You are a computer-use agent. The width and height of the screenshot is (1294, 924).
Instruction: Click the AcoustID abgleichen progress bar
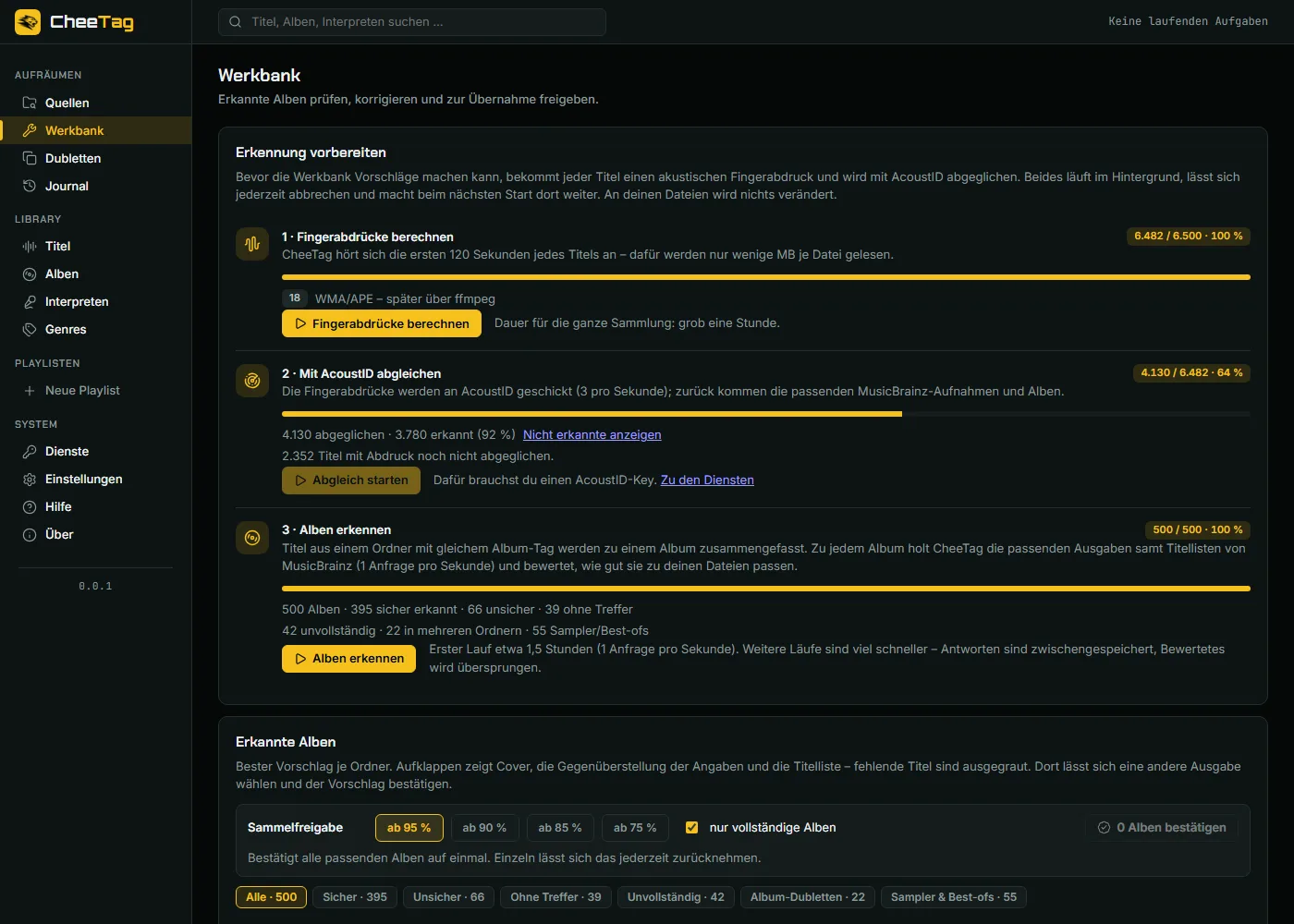[766, 414]
